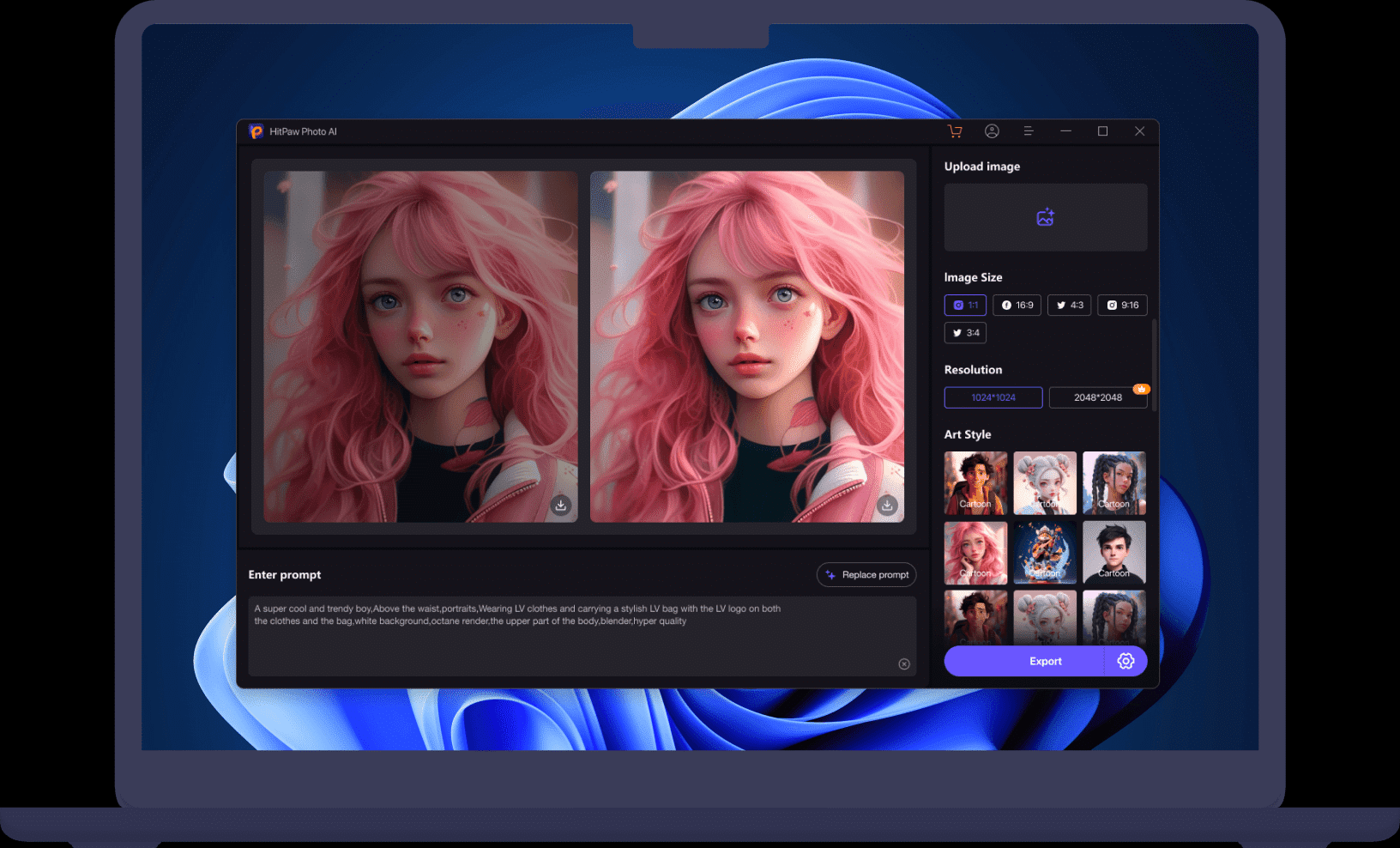Select the 3:4 aspect ratio
Viewport: 1400px width, 848px height.
coord(965,332)
